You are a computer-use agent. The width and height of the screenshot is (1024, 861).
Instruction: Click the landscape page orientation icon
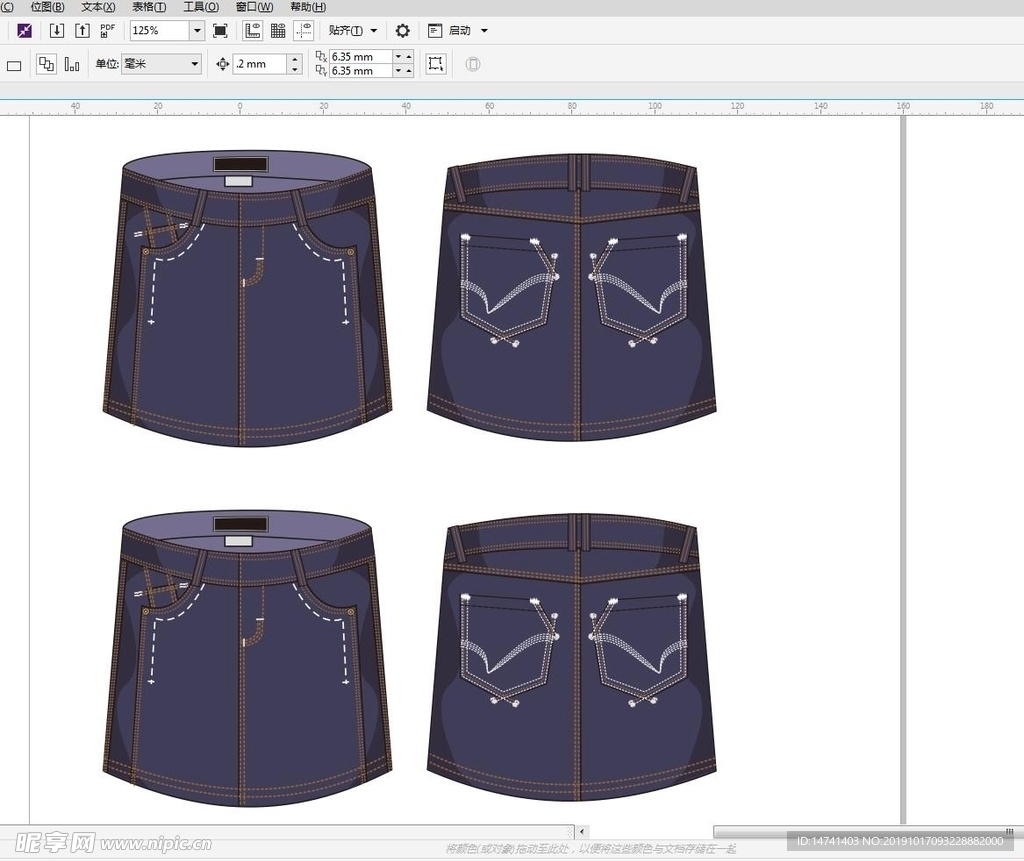14,65
